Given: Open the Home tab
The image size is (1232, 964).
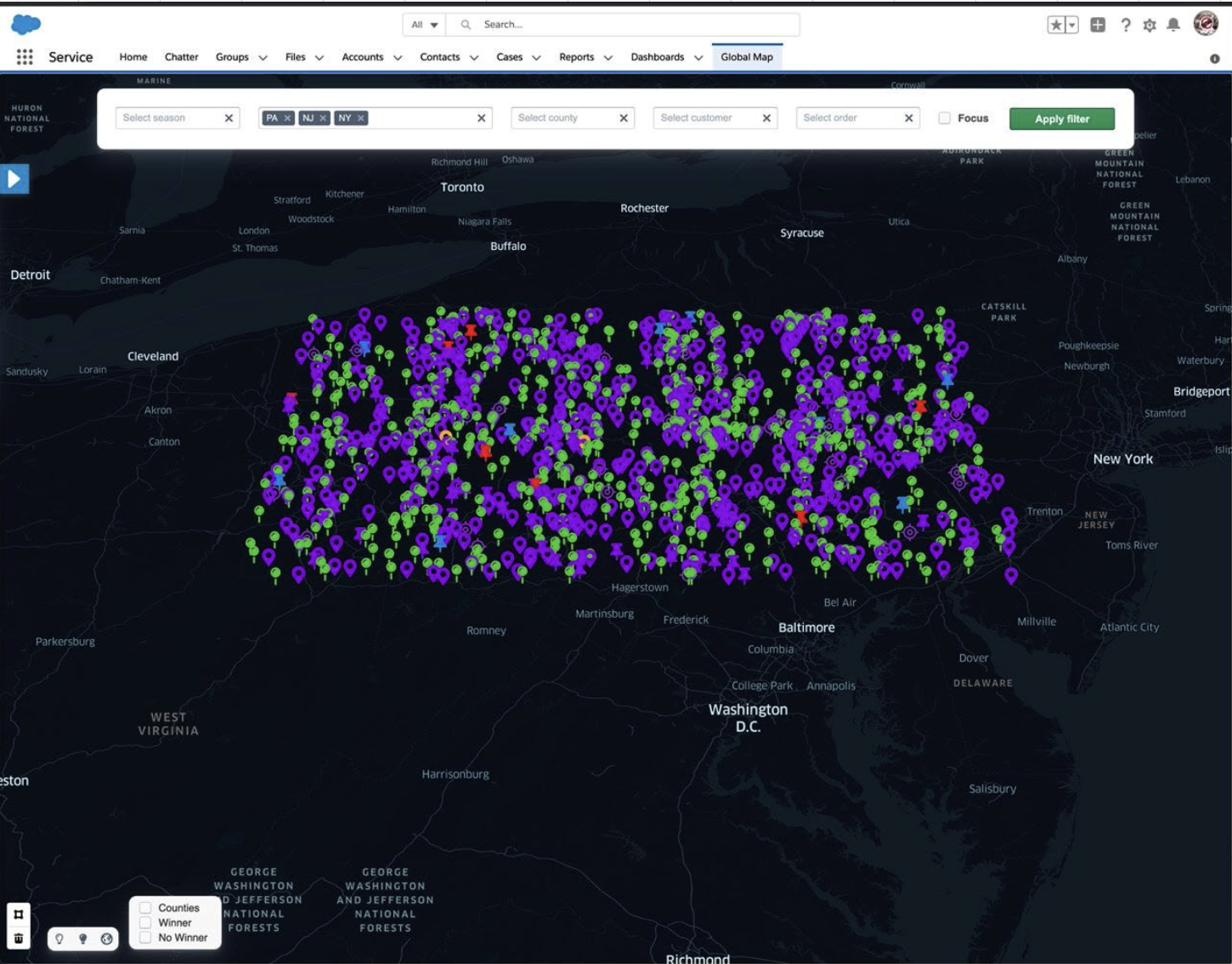Looking at the screenshot, I should click(133, 57).
